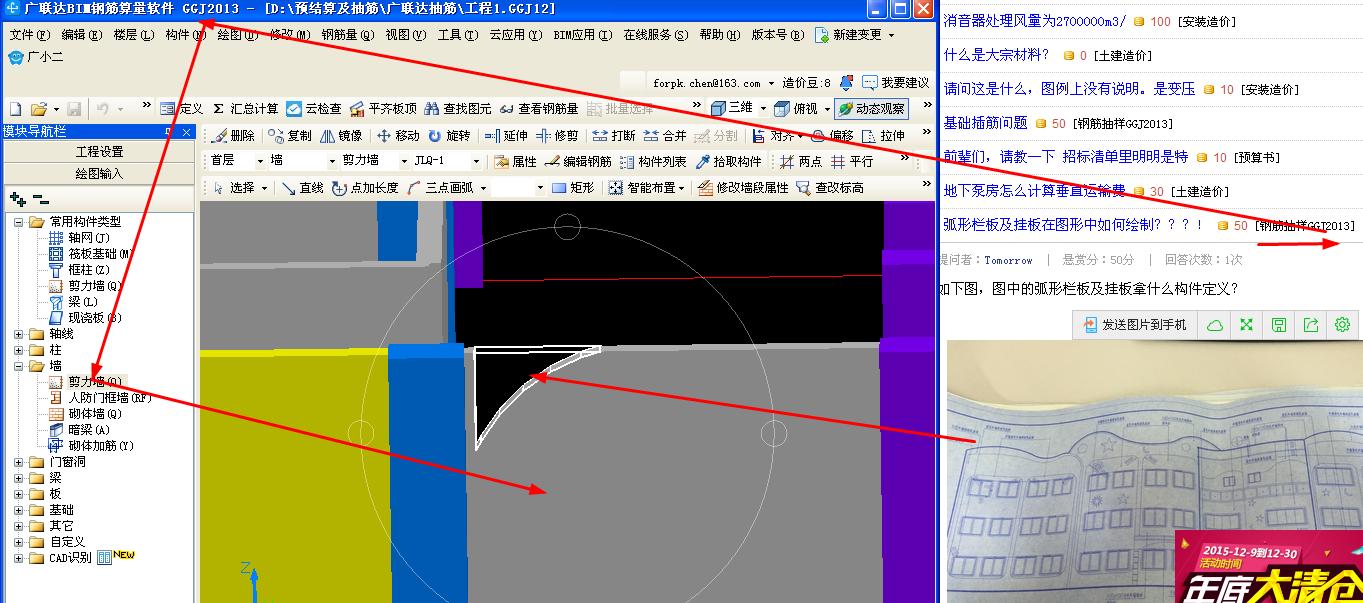Select the 复制 copy tool
Screen dimensions: 1363x603
(x=290, y=136)
